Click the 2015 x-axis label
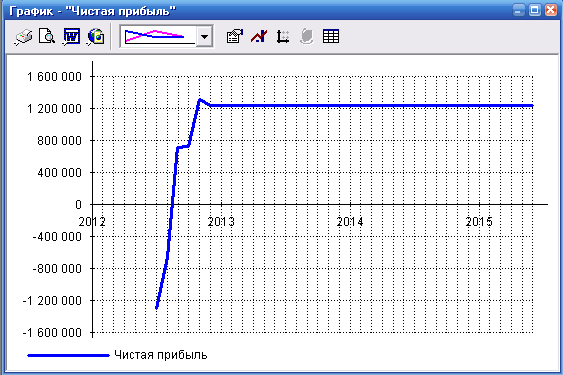Image resolution: width=563 pixels, height=375 pixels. [x=479, y=222]
